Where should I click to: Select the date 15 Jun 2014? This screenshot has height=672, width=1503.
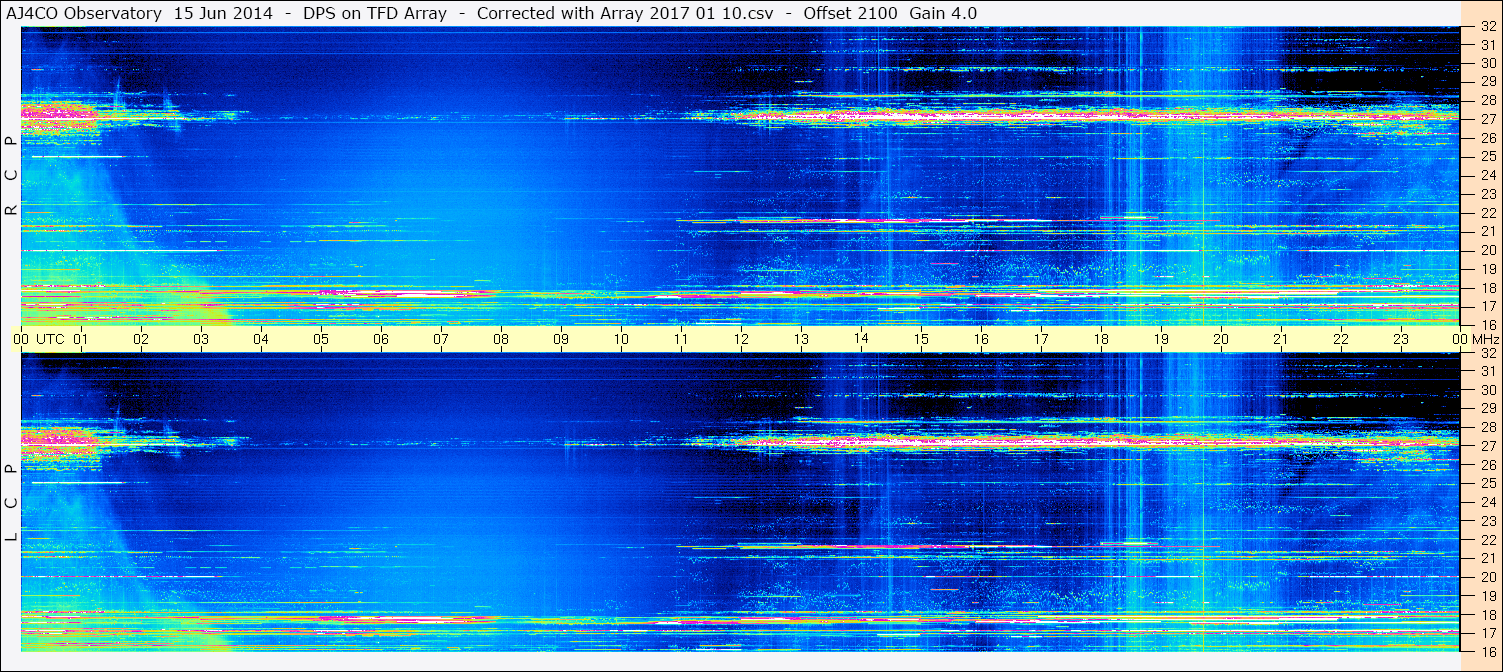pyautogui.click(x=224, y=13)
